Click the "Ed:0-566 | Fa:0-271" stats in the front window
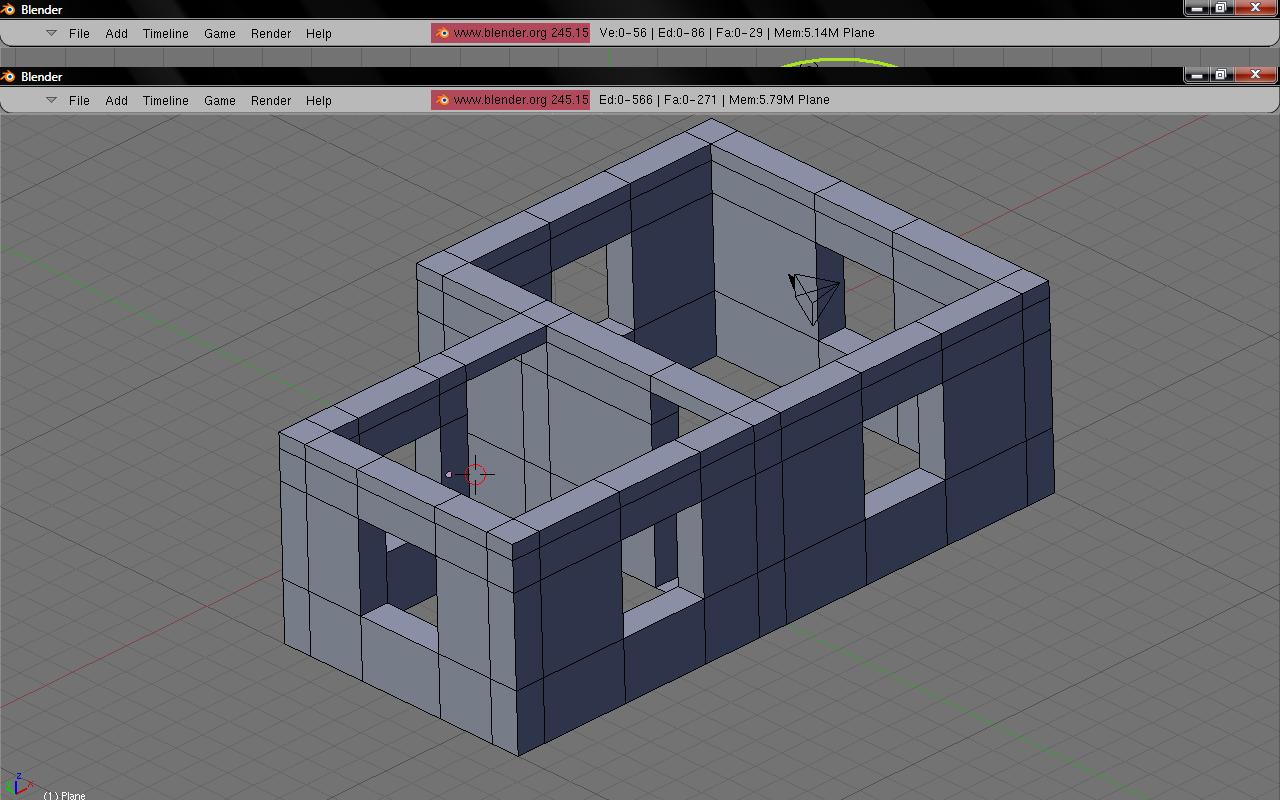Image resolution: width=1280 pixels, height=800 pixels. pos(657,100)
